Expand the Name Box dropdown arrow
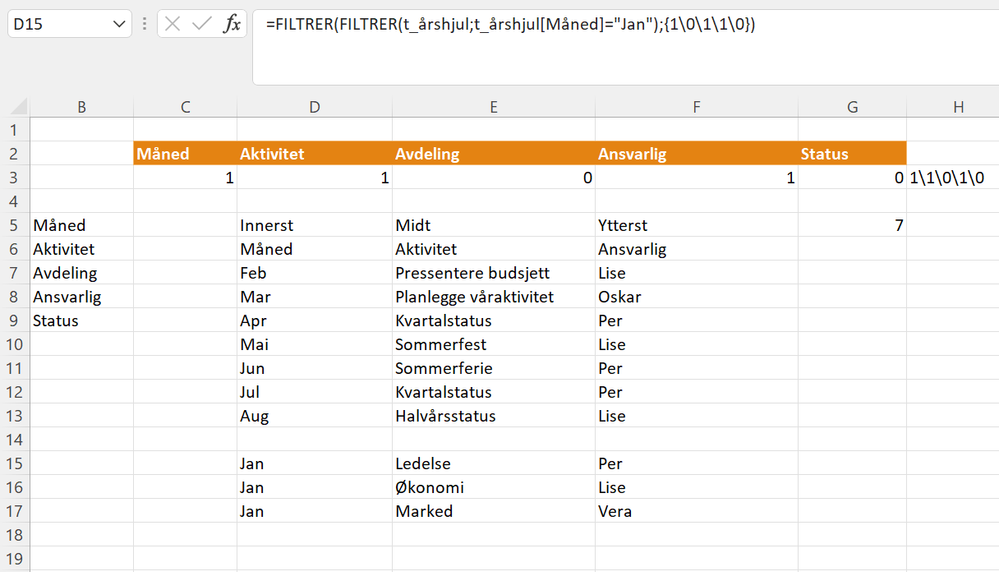 point(120,24)
